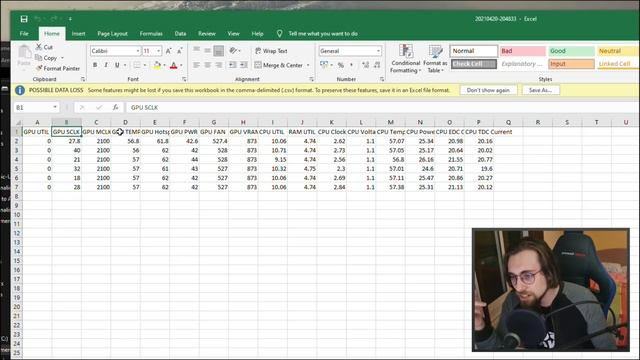Open the Calibri font name dropdown
The height and width of the screenshot is (360, 640).
coord(138,51)
